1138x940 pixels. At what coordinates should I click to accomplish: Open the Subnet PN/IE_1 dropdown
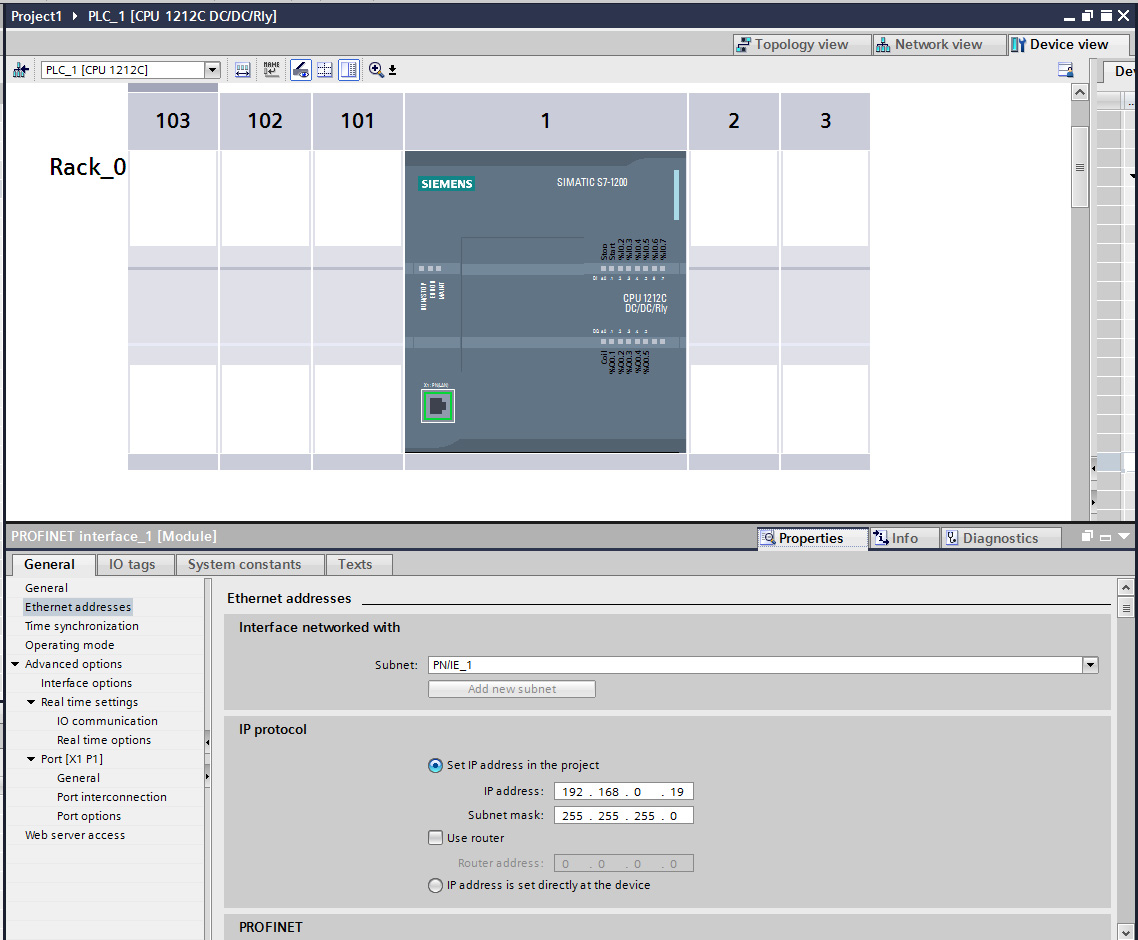click(1089, 665)
